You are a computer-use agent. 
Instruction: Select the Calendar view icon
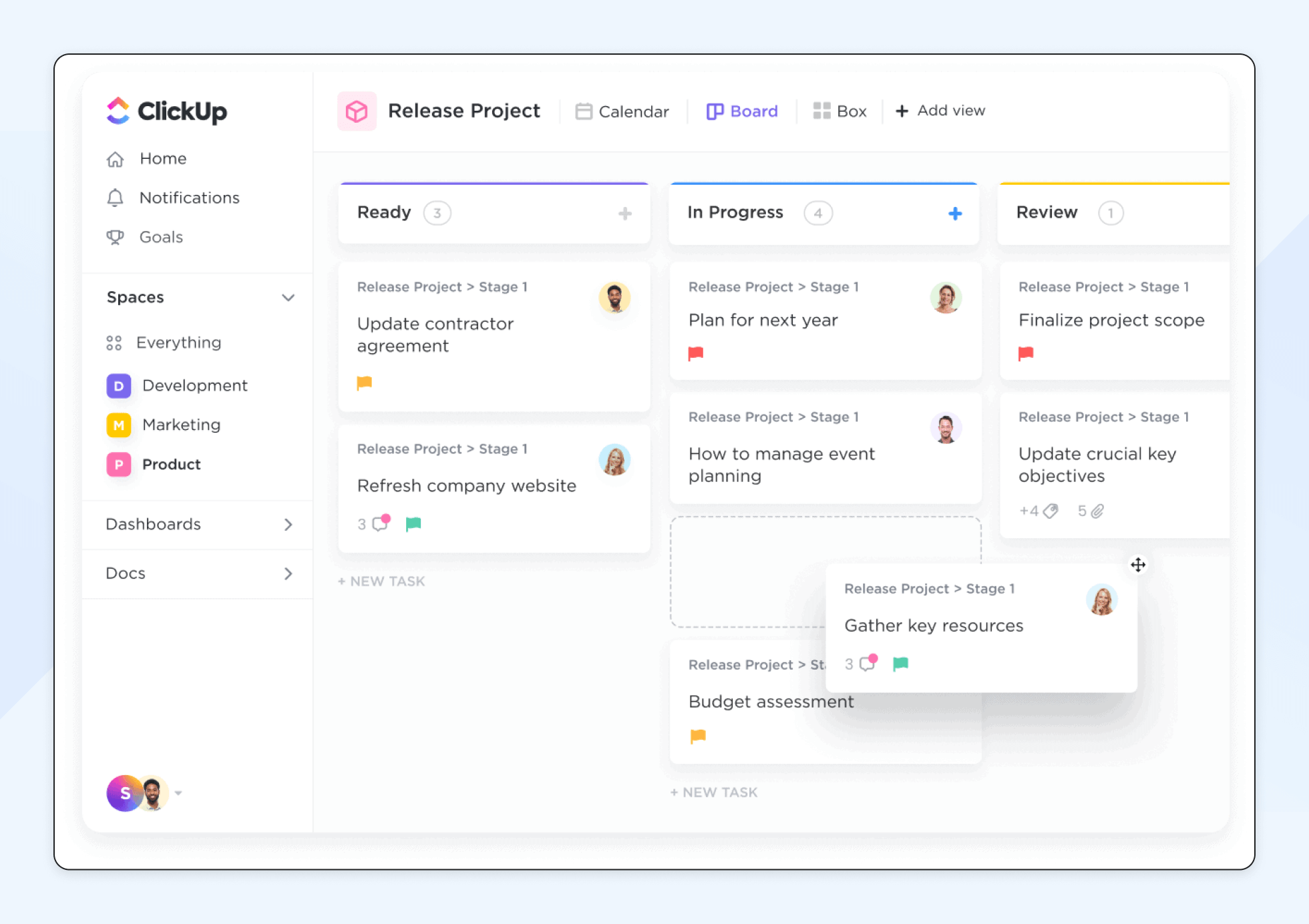pyautogui.click(x=582, y=110)
